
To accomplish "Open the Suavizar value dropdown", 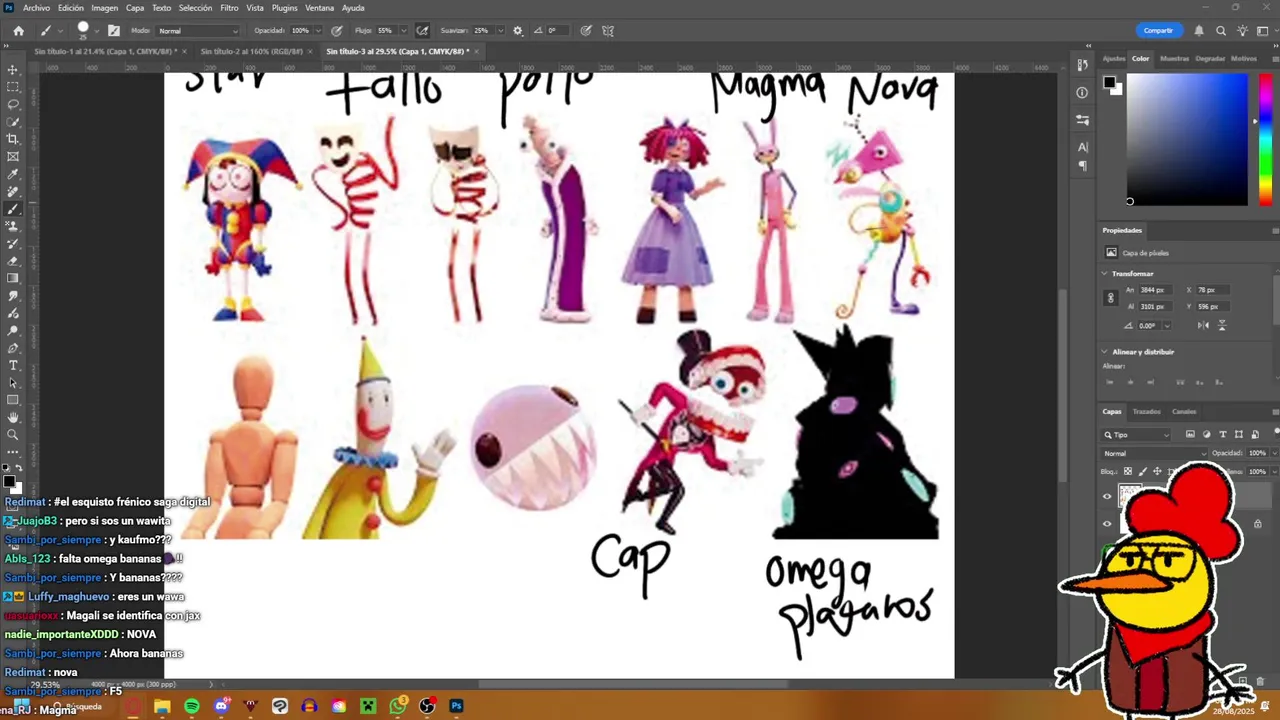I will click(x=500, y=31).
